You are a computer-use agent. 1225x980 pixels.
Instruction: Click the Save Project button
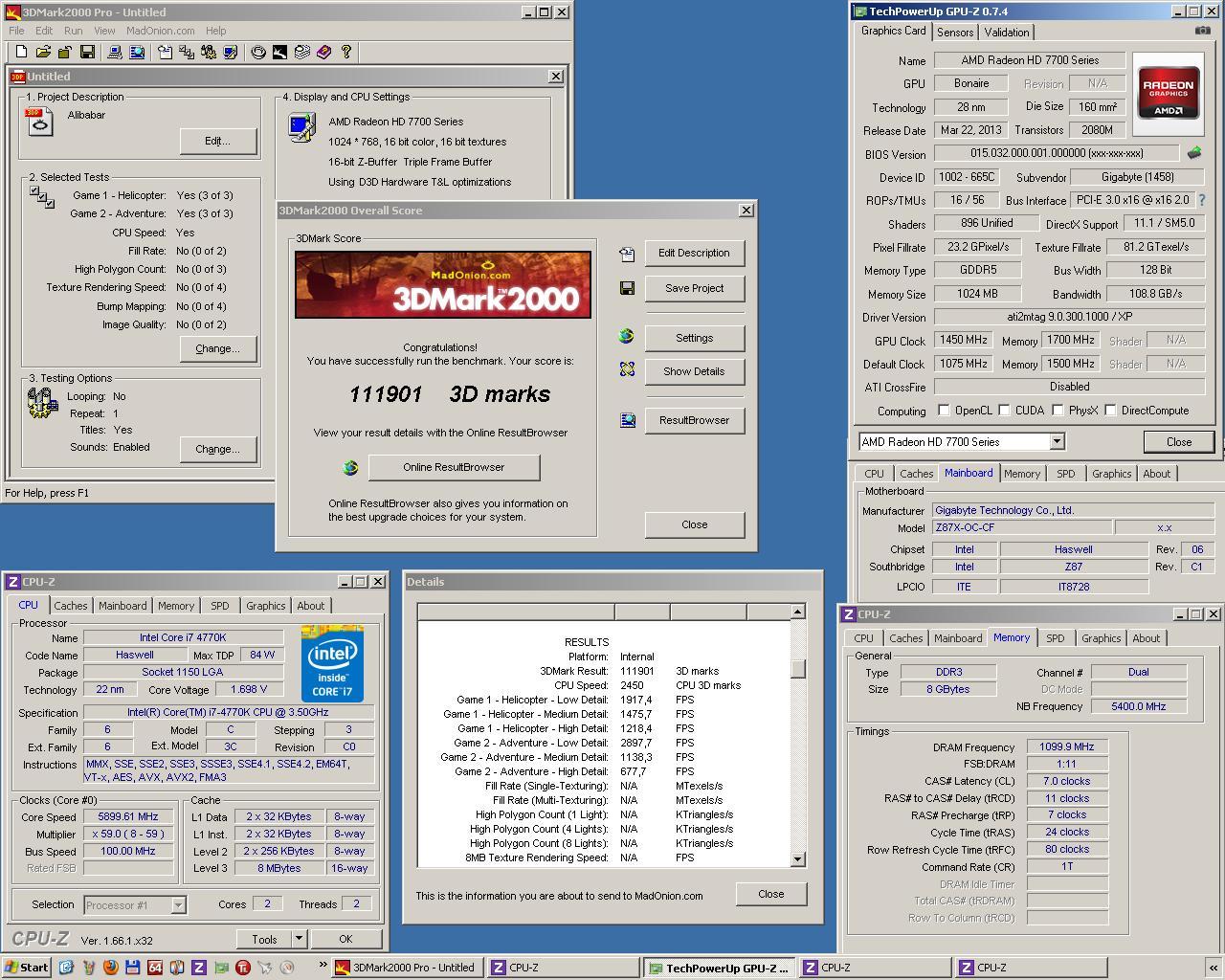[695, 288]
